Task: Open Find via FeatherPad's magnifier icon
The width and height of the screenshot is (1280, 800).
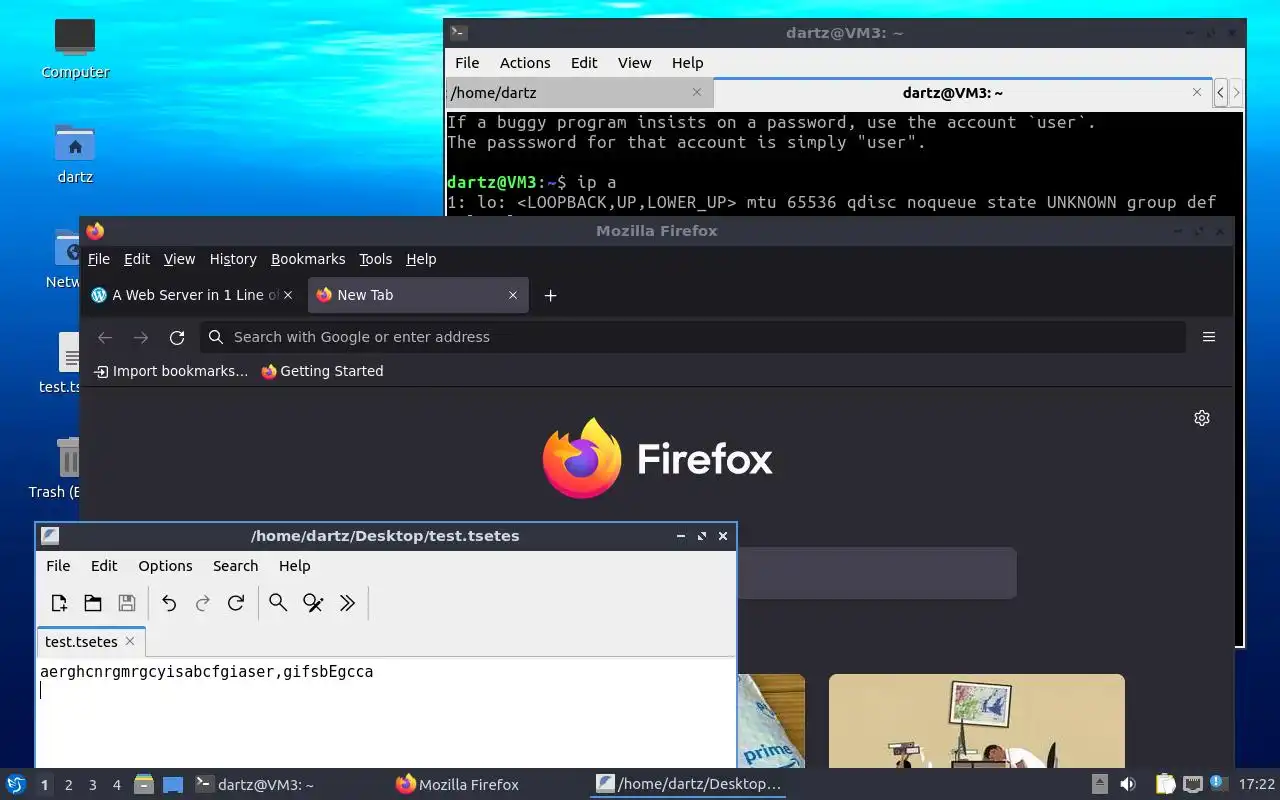Action: [278, 603]
